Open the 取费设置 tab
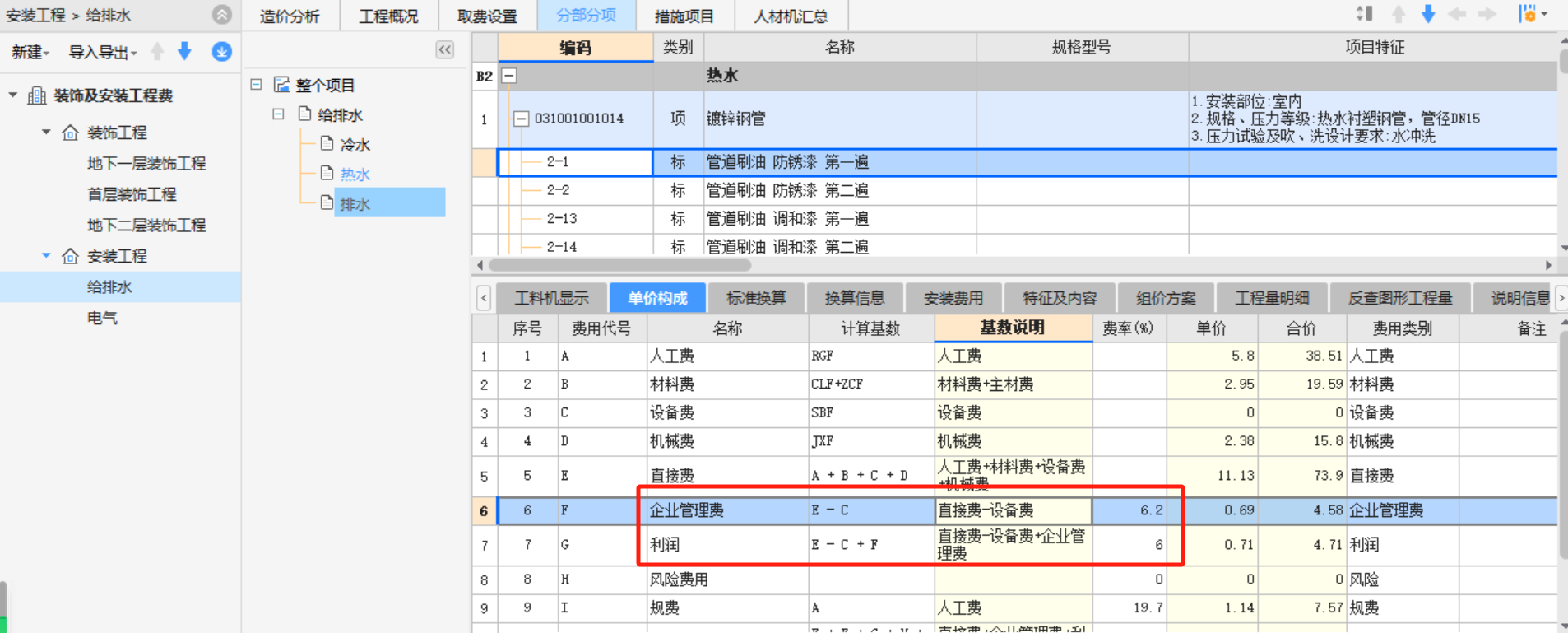The width and height of the screenshot is (1568, 633). click(487, 16)
